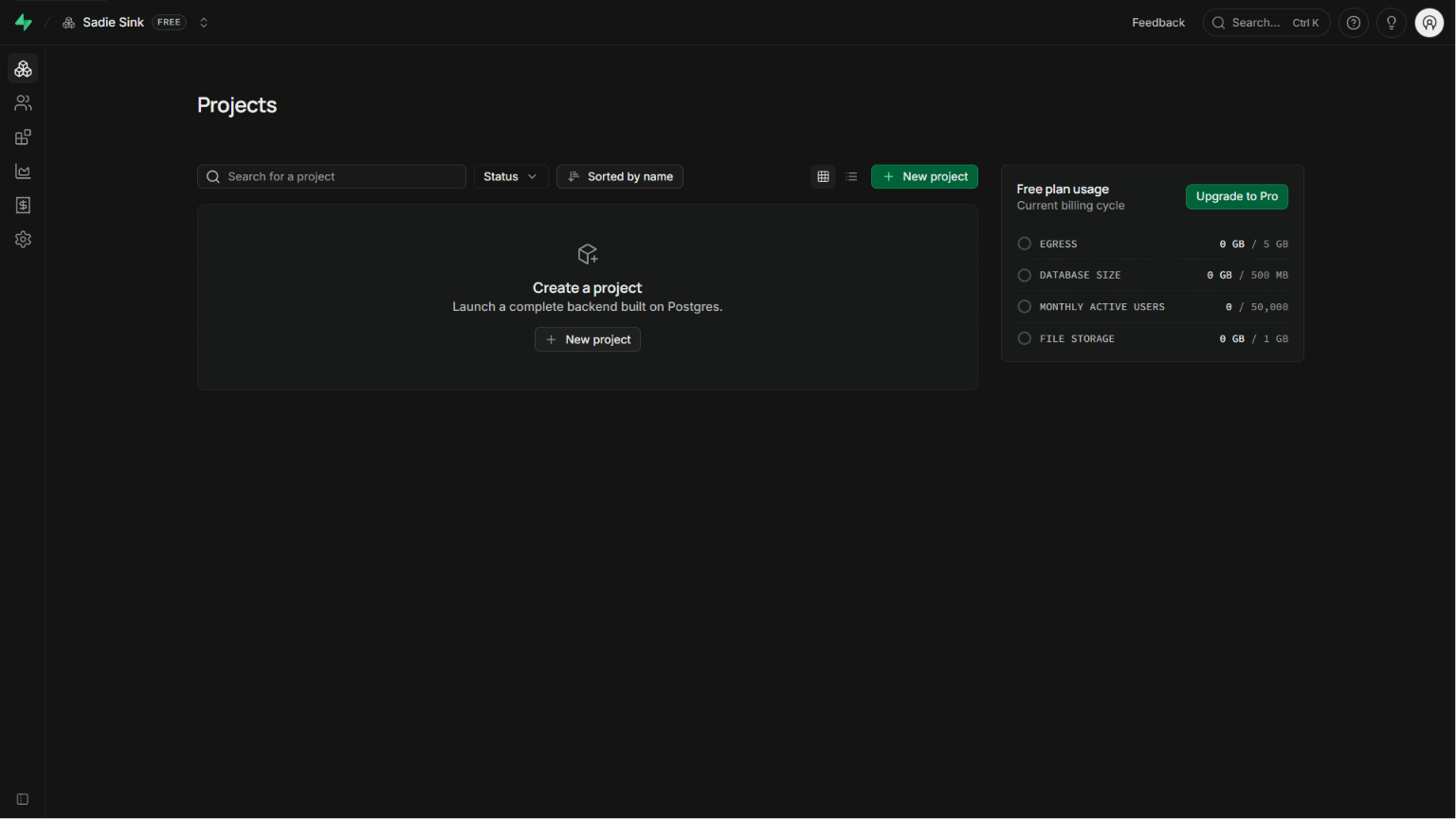
Task: Click the cube icon above Create a project
Action: coord(588,254)
